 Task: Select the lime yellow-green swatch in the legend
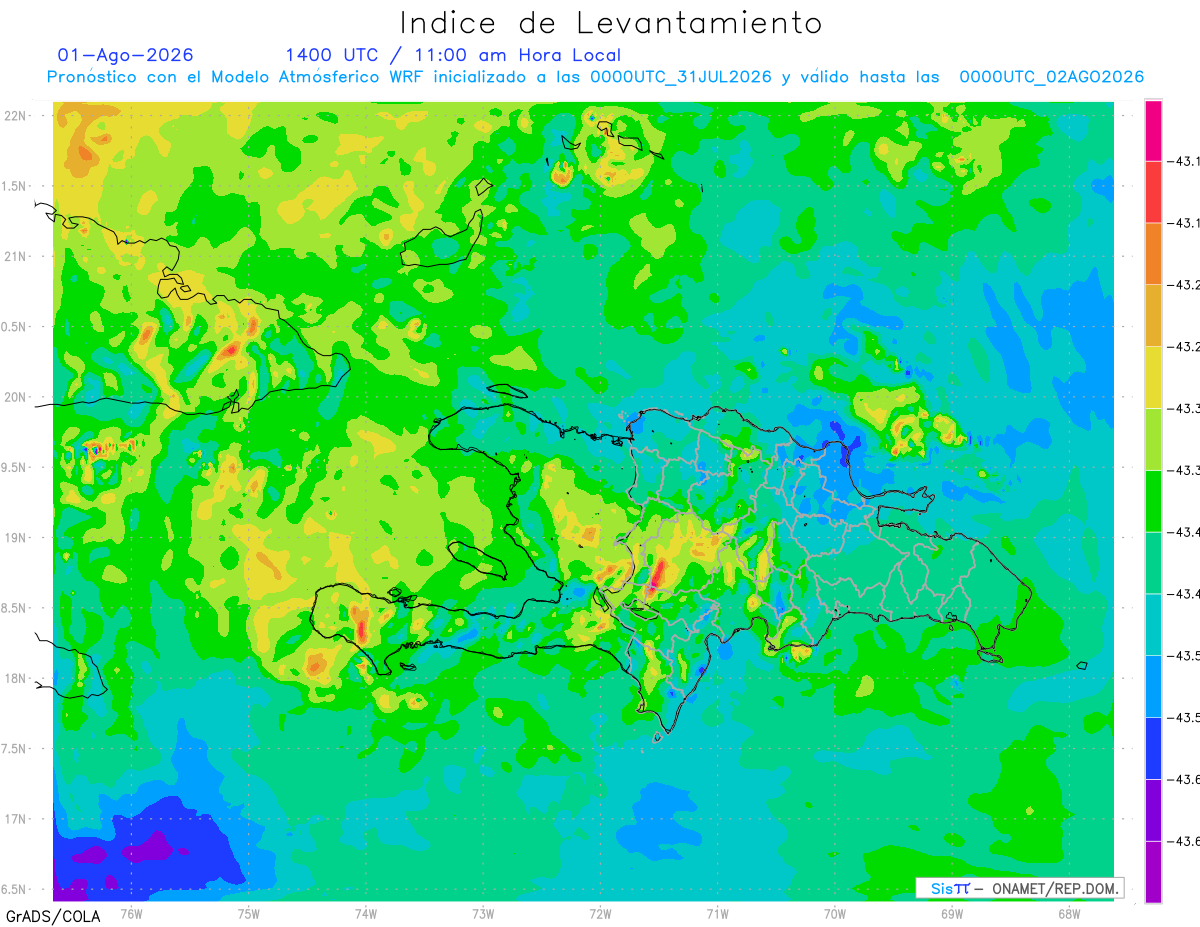(x=1153, y=439)
